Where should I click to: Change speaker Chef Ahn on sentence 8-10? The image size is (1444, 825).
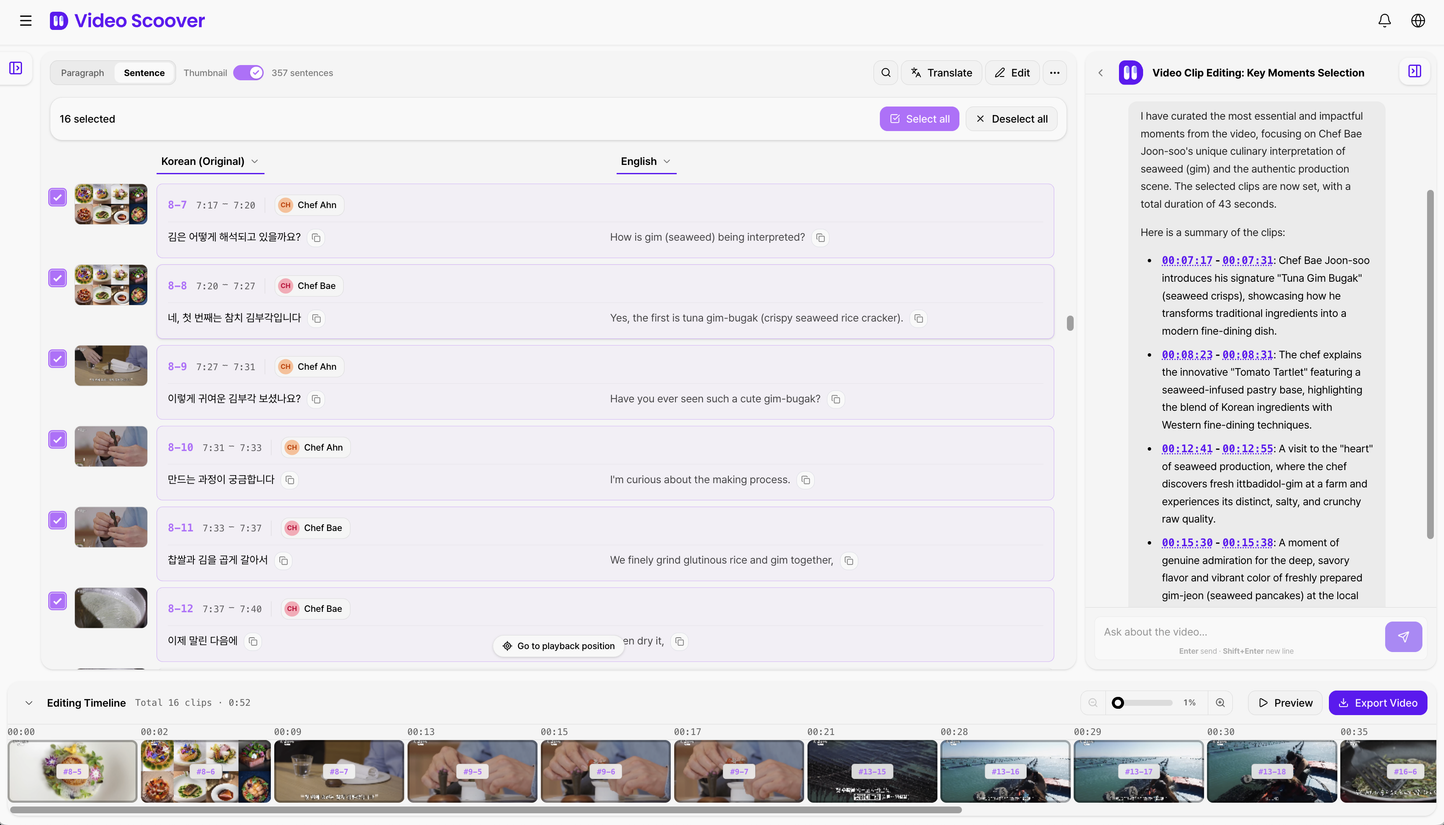point(314,447)
